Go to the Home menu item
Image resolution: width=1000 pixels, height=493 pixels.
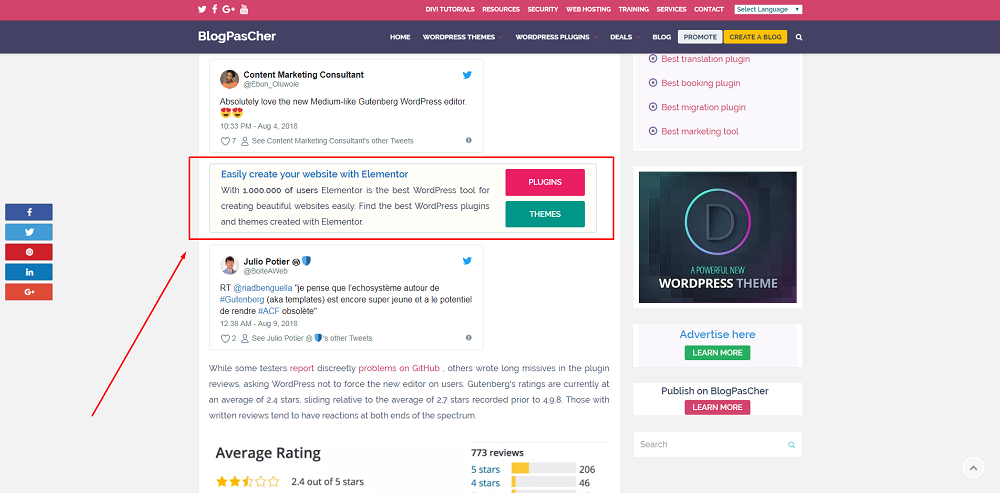tap(400, 37)
